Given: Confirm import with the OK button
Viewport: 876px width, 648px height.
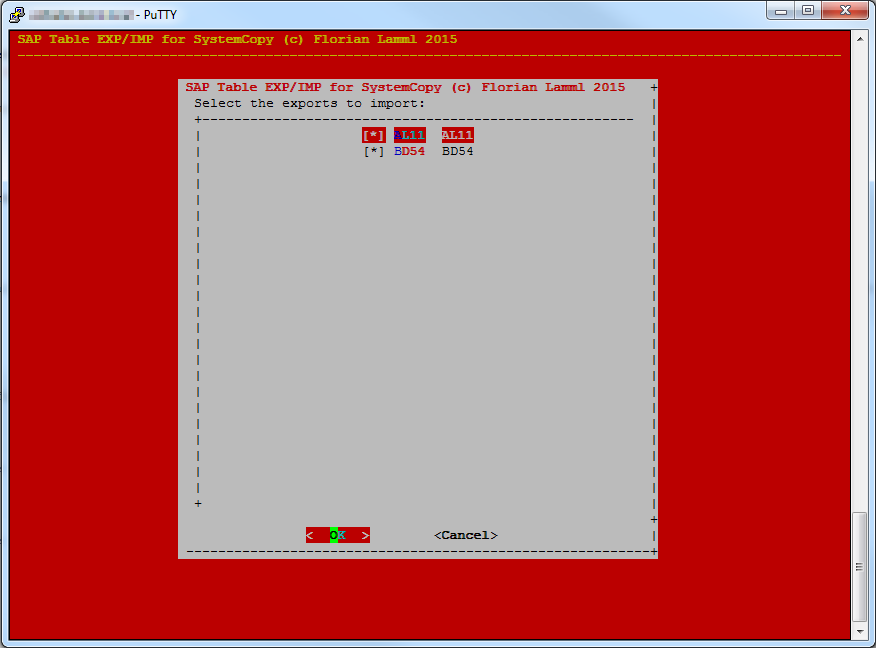Looking at the screenshot, I should (337, 535).
